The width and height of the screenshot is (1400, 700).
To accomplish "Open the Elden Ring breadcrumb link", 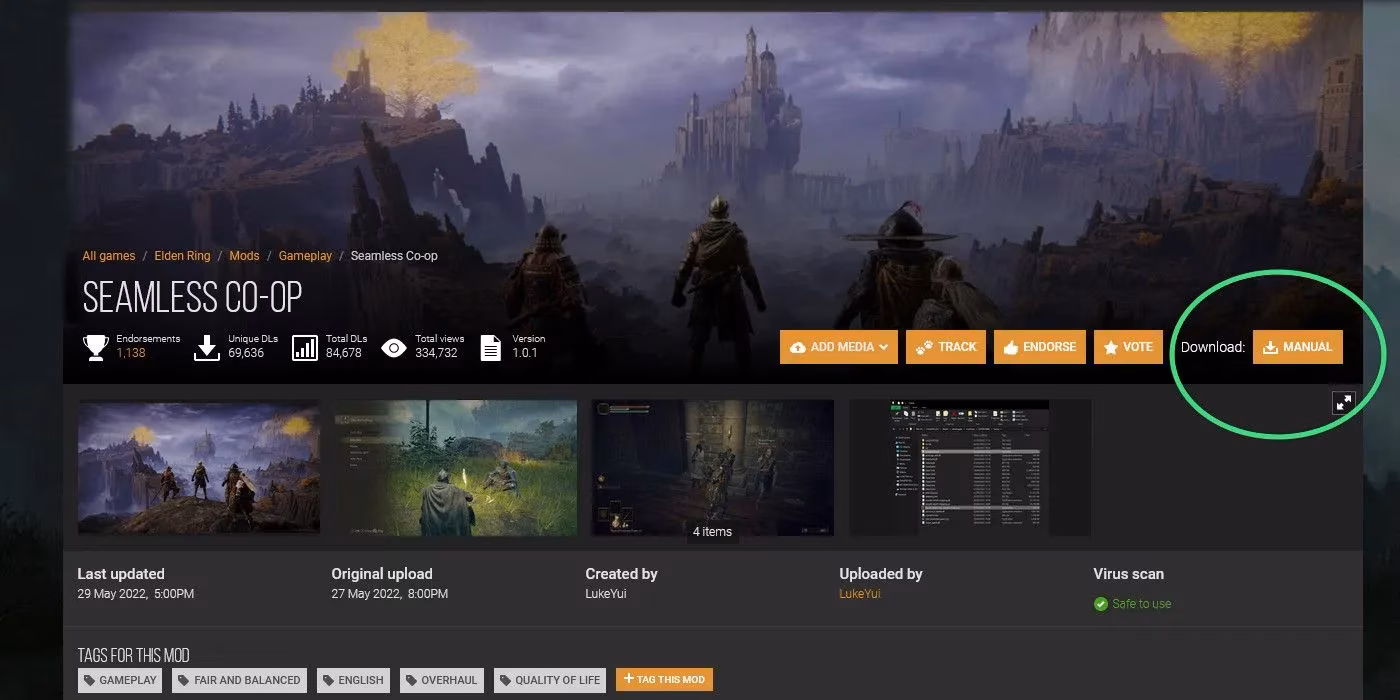I will 182,256.
